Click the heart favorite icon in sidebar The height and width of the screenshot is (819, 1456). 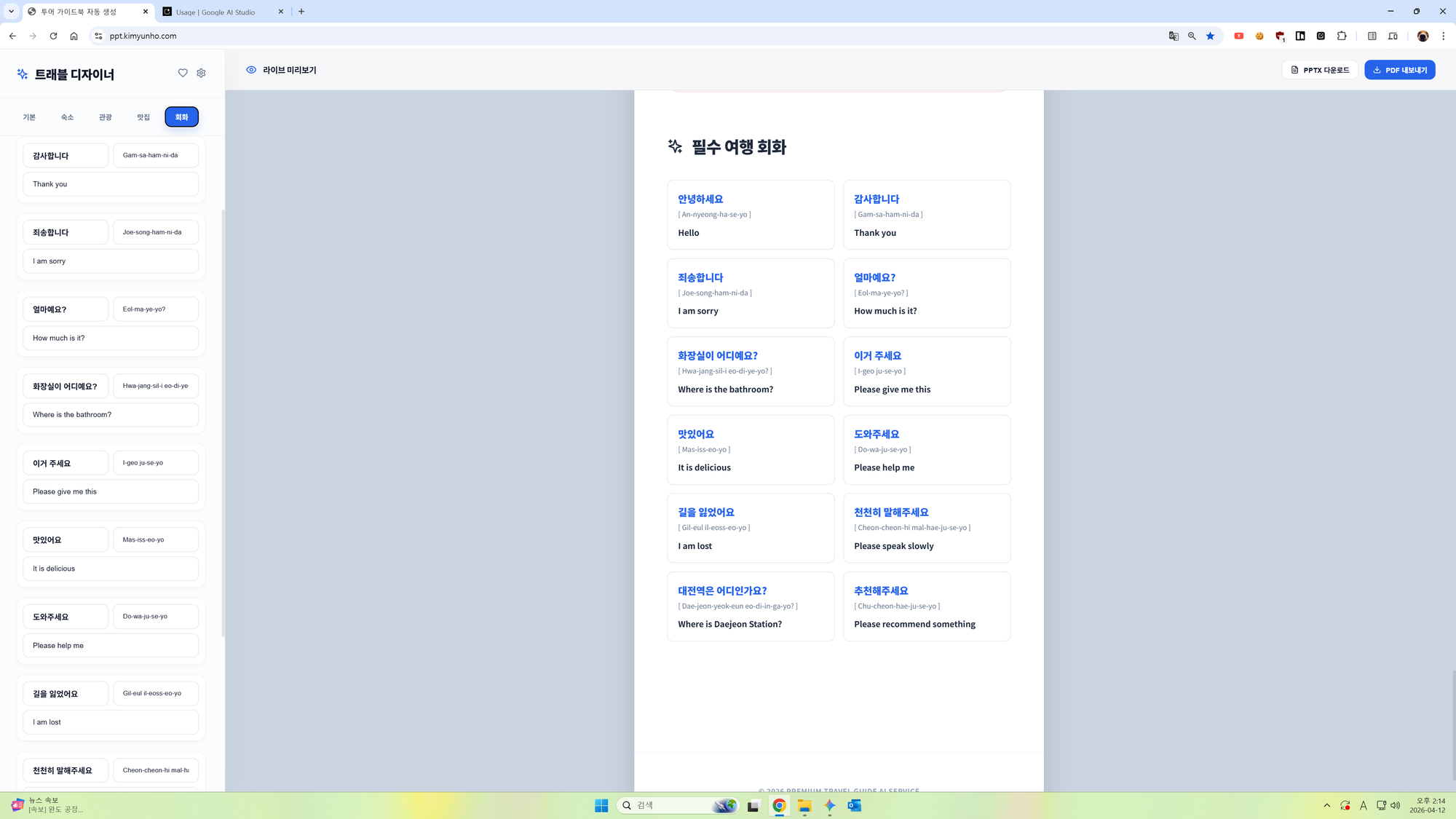point(183,73)
